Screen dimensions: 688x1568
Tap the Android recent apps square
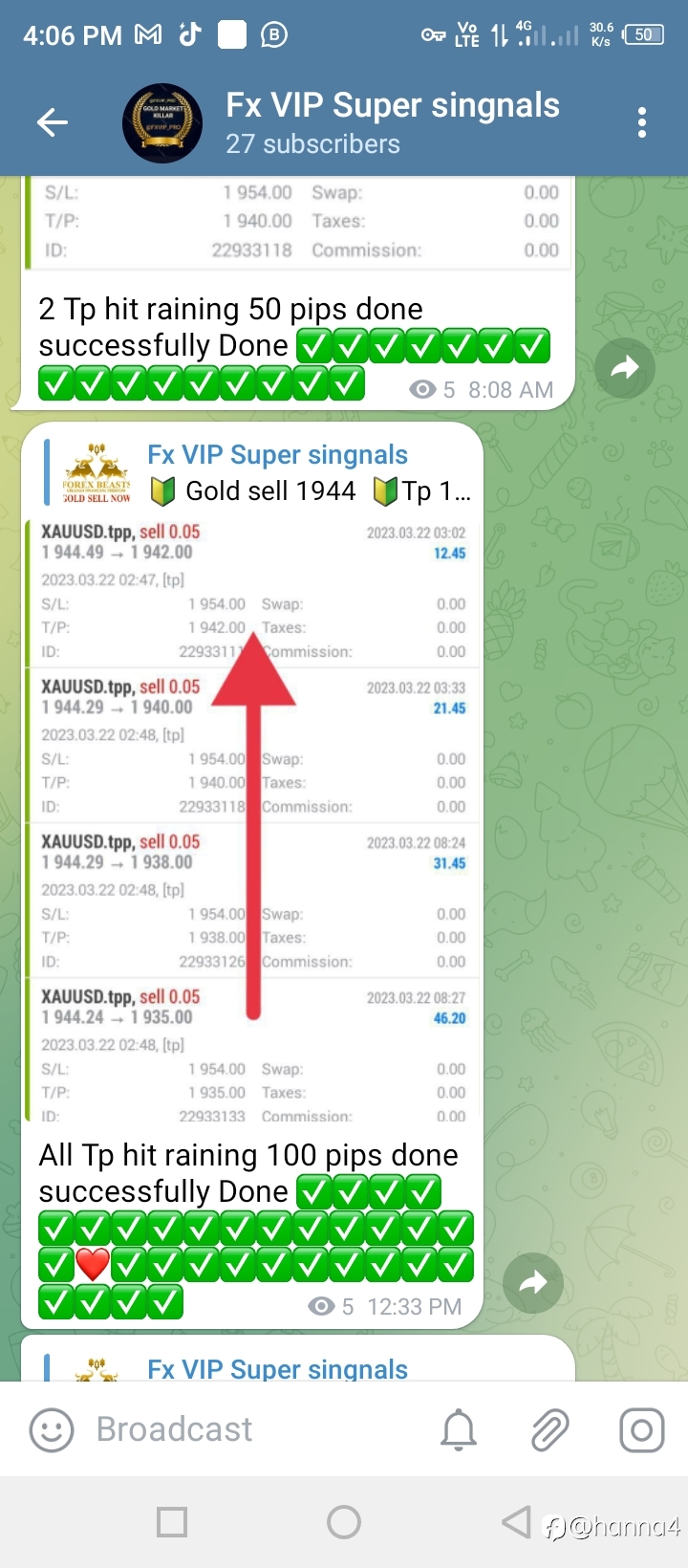172,1521
